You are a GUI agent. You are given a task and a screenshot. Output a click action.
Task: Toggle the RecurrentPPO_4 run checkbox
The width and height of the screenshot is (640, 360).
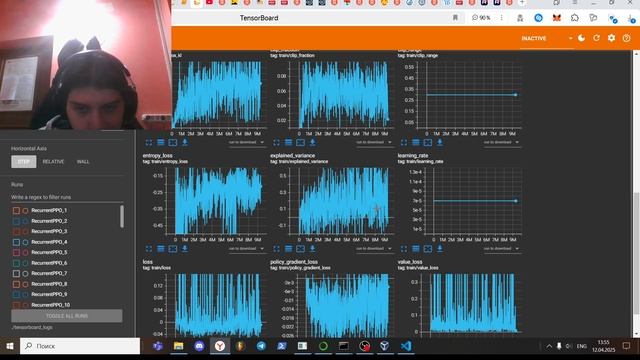pyautogui.click(x=16, y=242)
